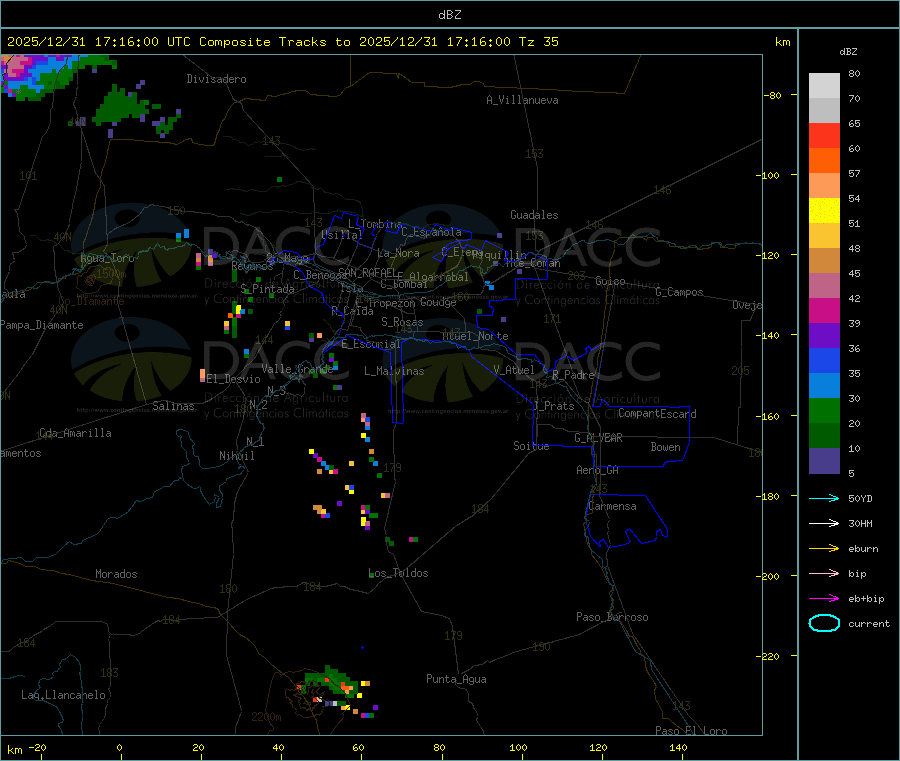
Task: Click the Pampa_Diamante label
Action: 42,325
